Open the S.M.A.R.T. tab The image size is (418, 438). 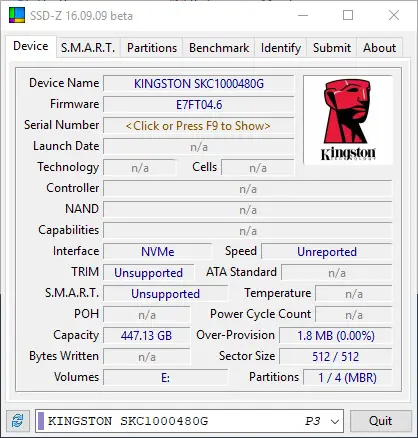(88, 48)
